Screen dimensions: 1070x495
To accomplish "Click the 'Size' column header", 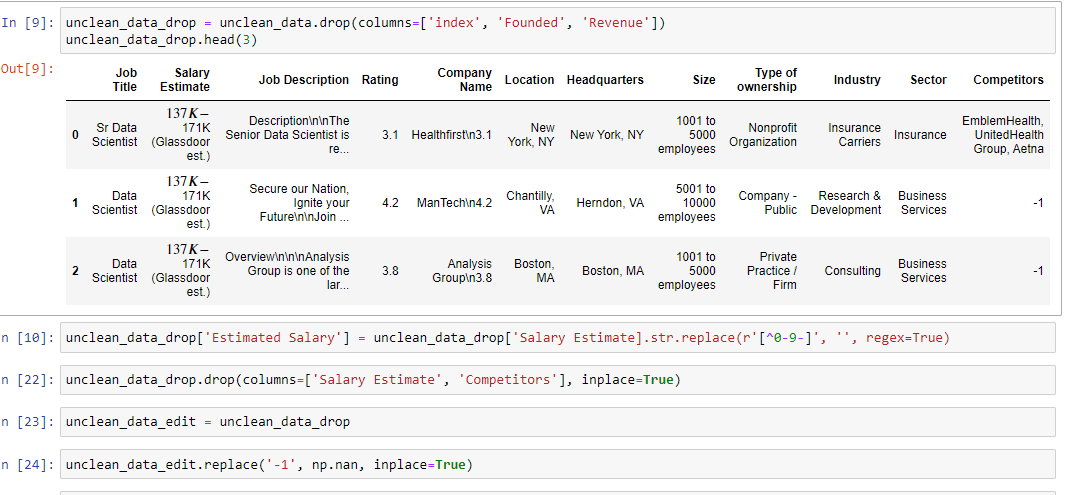I will point(704,80).
